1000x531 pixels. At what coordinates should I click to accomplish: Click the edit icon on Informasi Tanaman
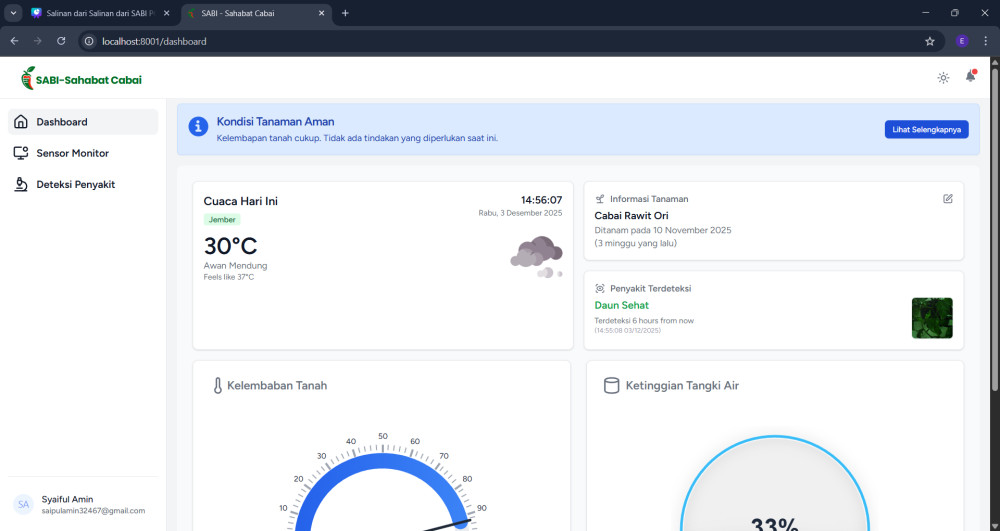coord(948,198)
